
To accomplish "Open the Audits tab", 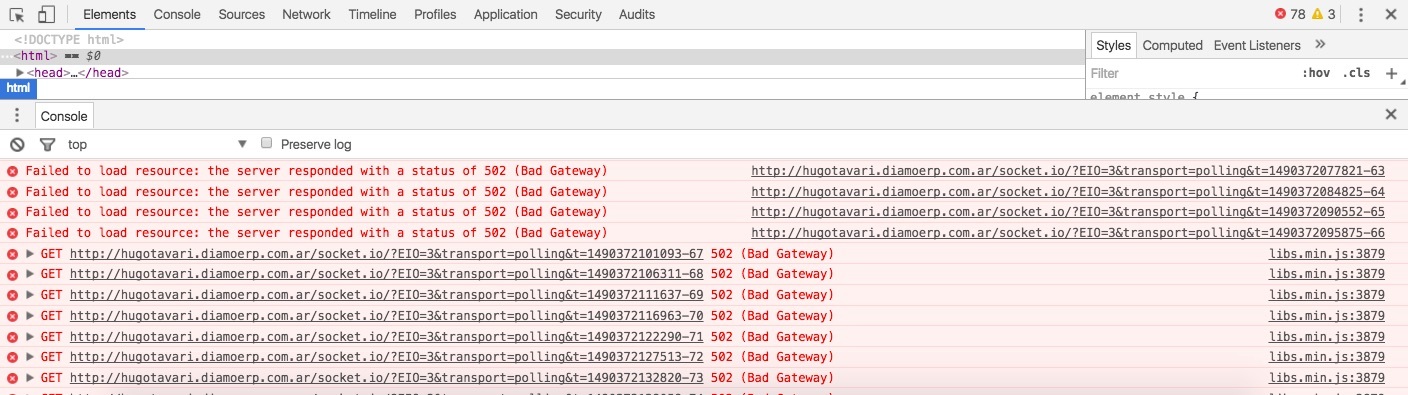I will coord(637,14).
